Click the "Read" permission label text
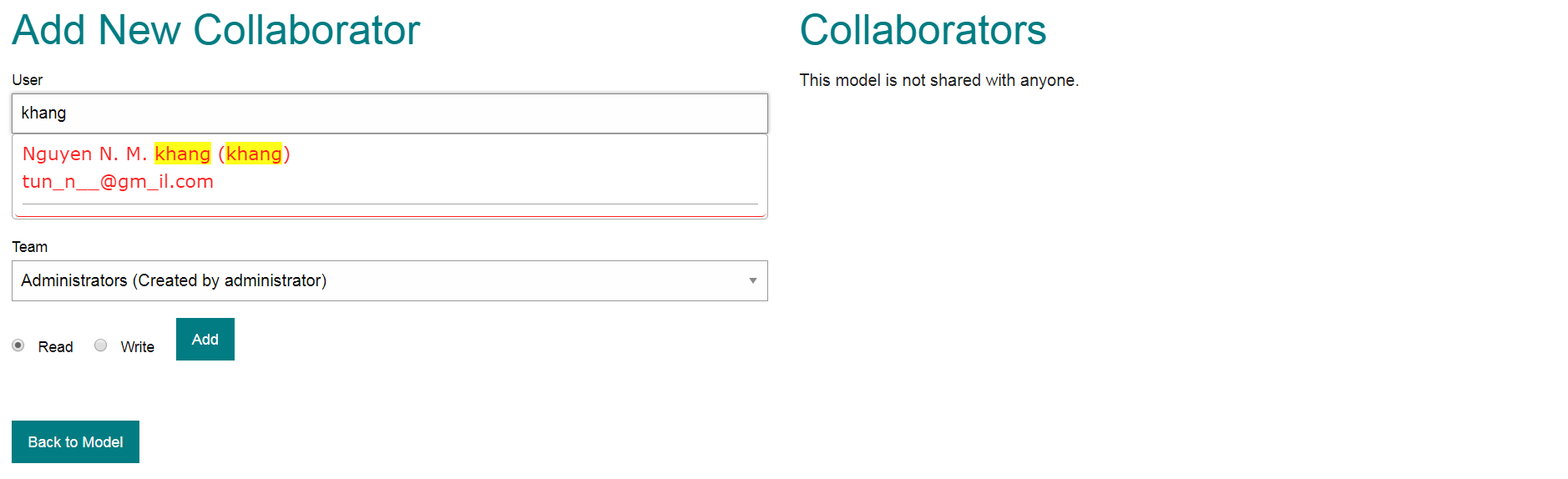This screenshot has height=479, width=1568. 55,347
